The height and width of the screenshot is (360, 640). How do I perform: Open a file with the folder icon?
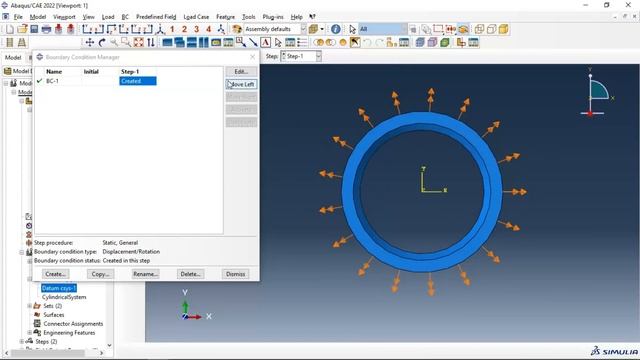coord(22,29)
